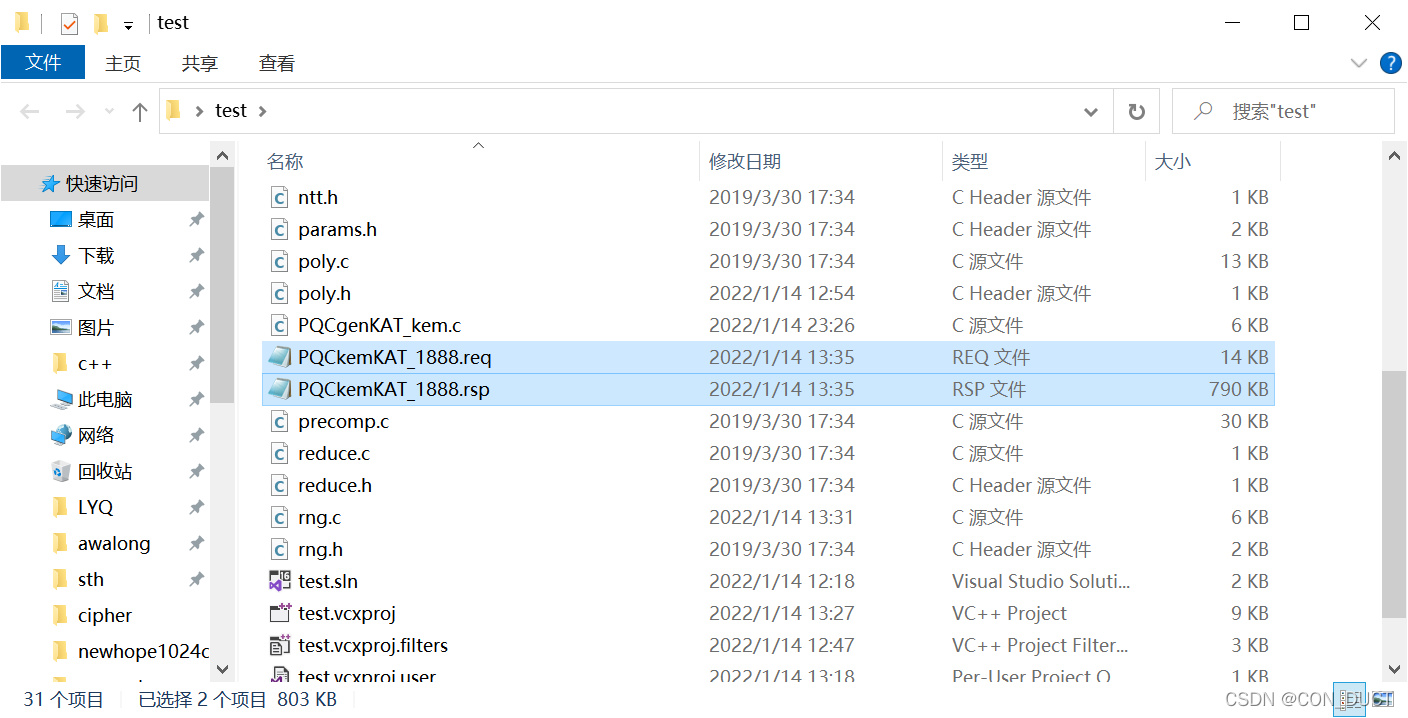Open quick access toolbar customize dropdown

point(128,25)
